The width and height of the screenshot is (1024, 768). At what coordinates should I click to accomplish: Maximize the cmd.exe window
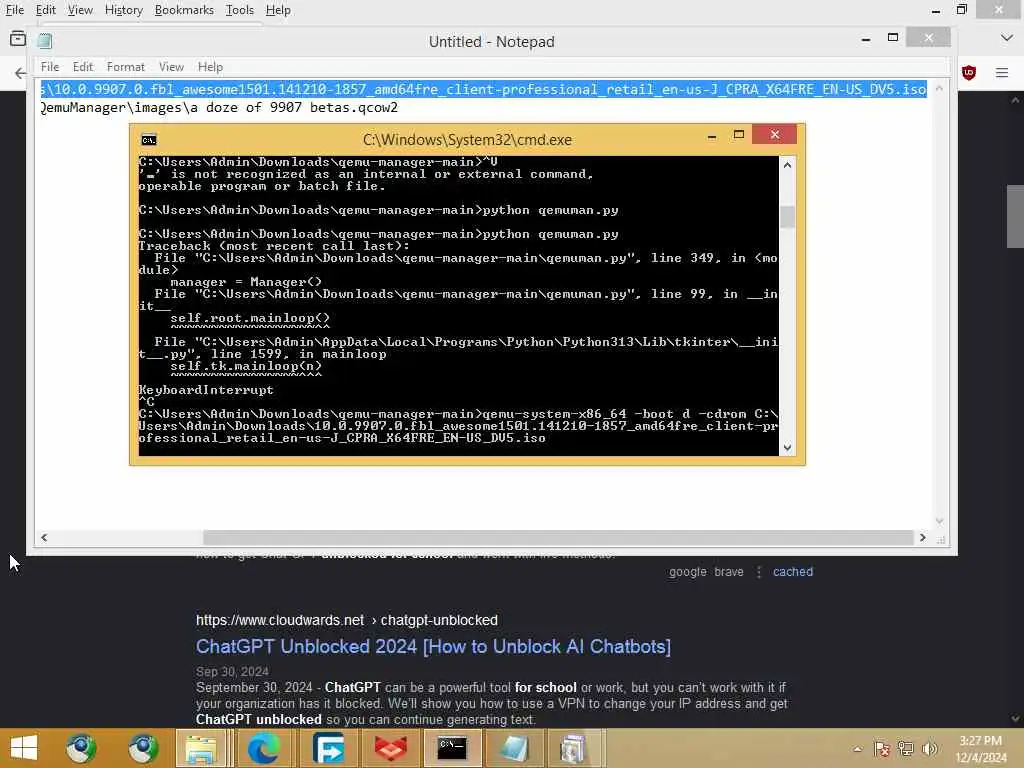[x=739, y=135]
